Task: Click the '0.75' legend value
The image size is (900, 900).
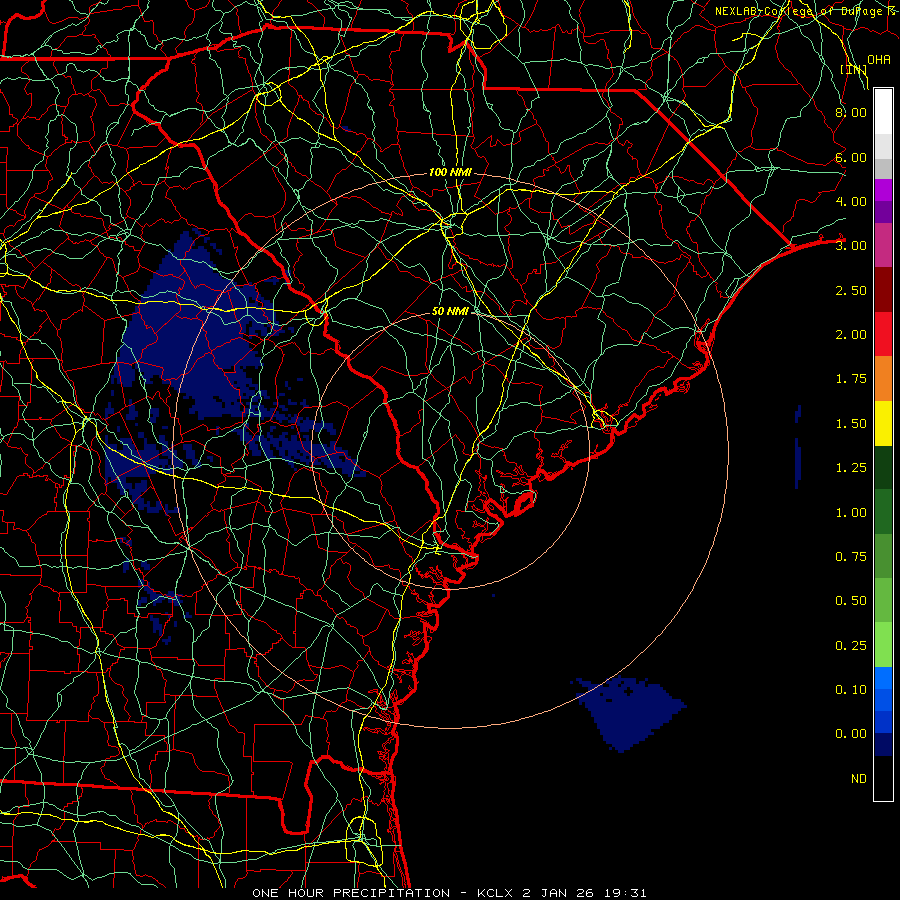Action: tap(851, 557)
